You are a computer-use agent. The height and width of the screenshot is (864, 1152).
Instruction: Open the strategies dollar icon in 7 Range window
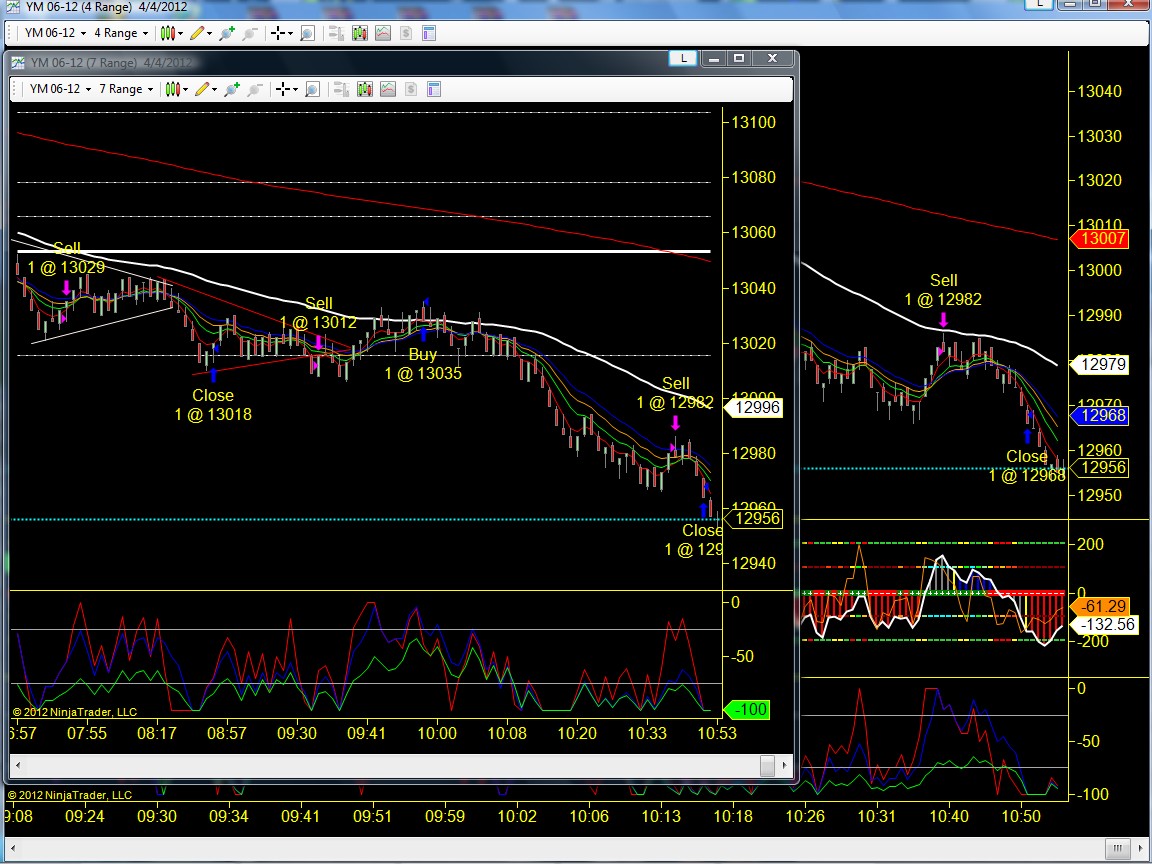click(411, 89)
